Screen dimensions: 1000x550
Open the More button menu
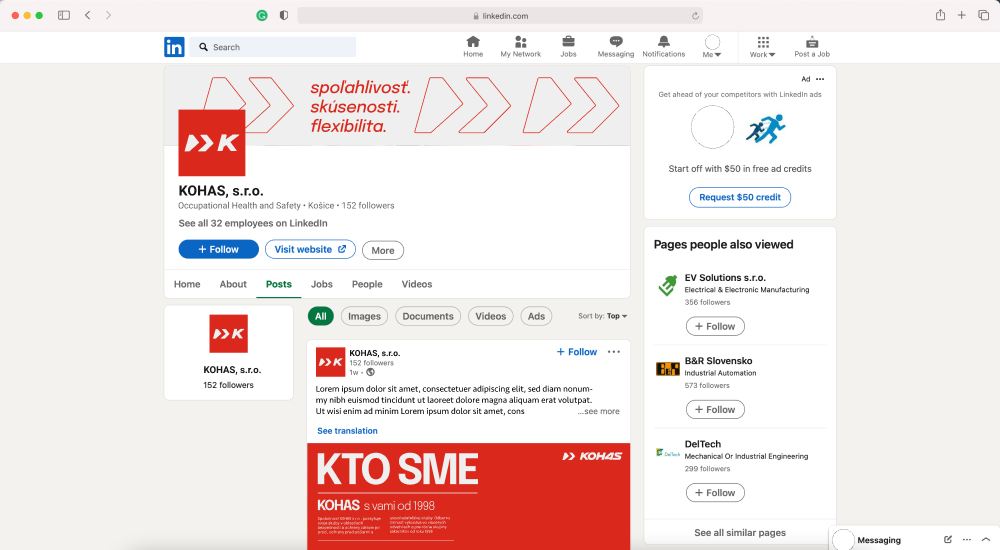pos(383,251)
